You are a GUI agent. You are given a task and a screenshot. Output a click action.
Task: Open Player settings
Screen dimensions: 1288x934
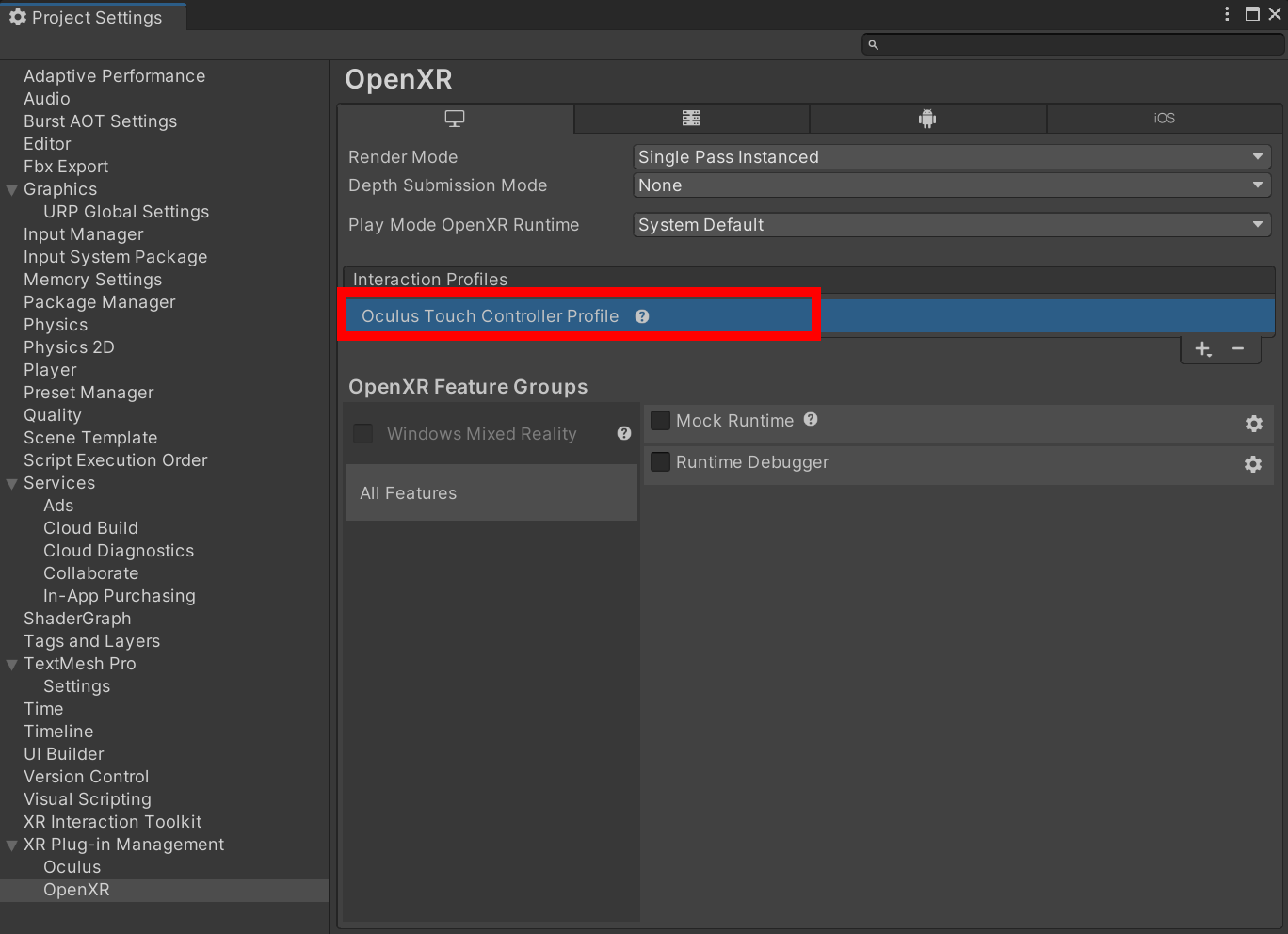(x=50, y=370)
